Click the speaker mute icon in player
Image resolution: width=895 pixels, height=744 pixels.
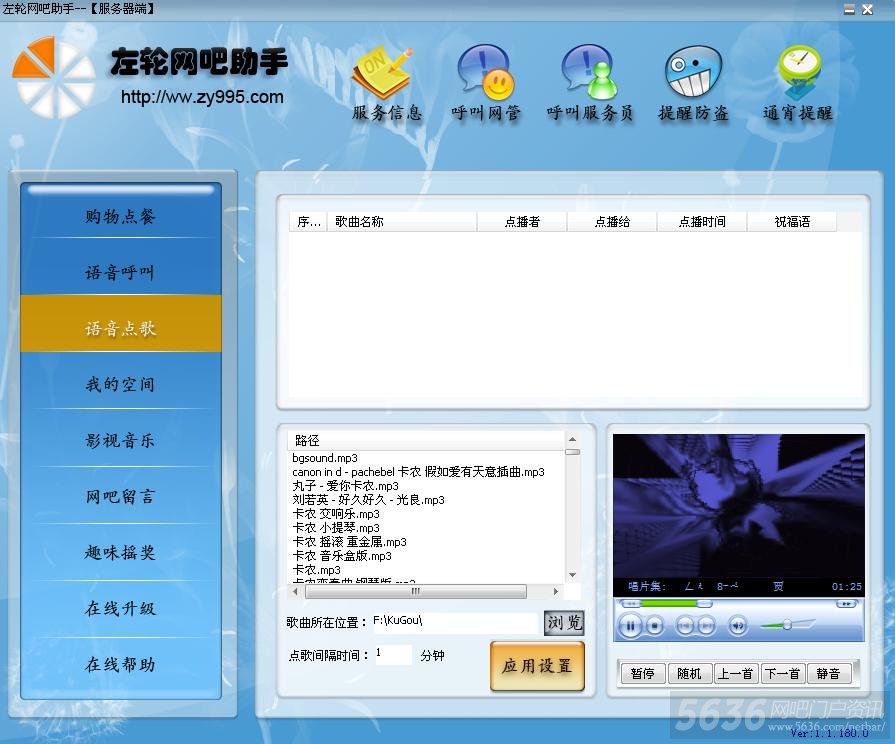tap(737, 626)
